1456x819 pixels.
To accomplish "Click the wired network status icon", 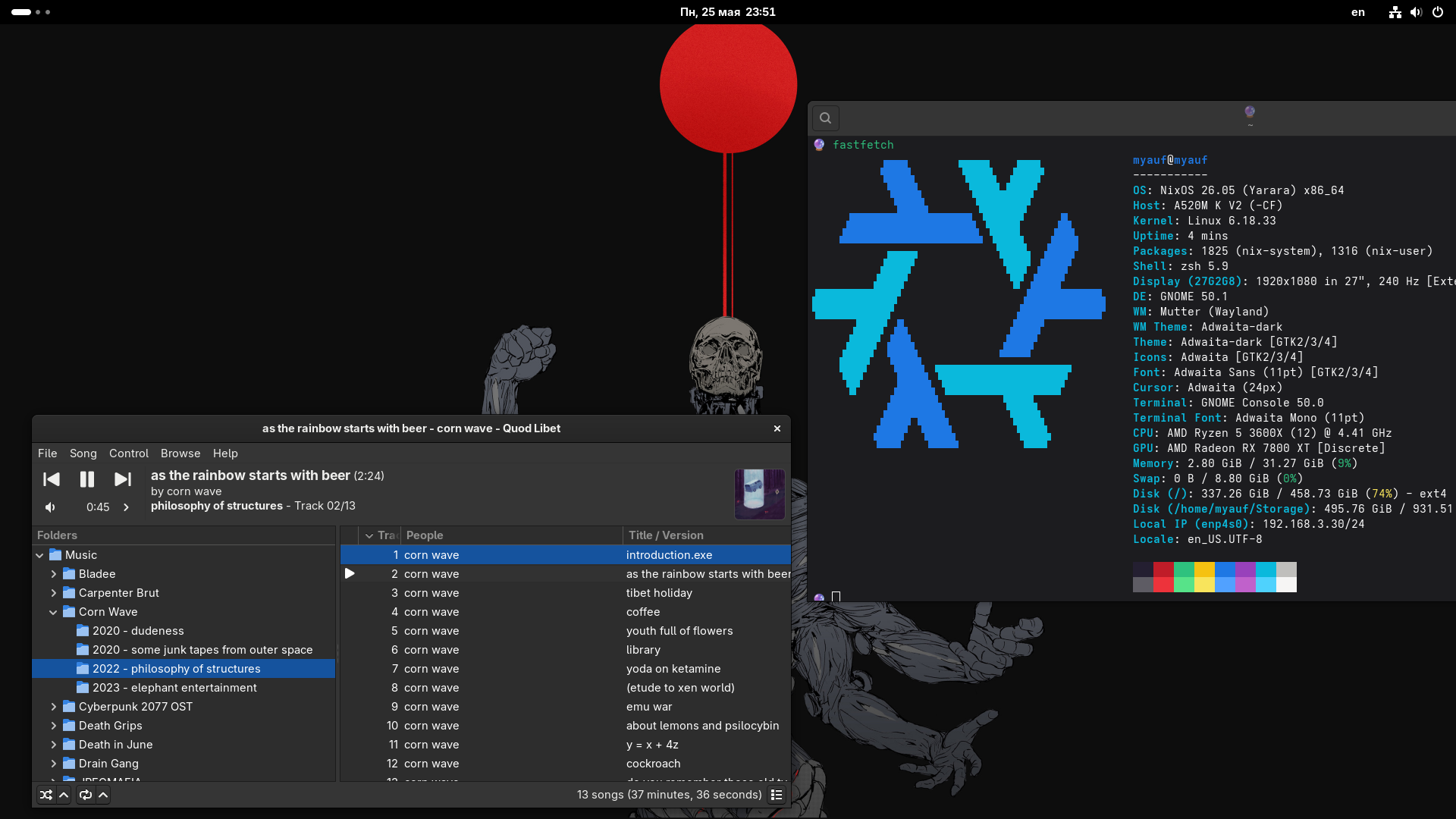I will tap(1395, 12).
